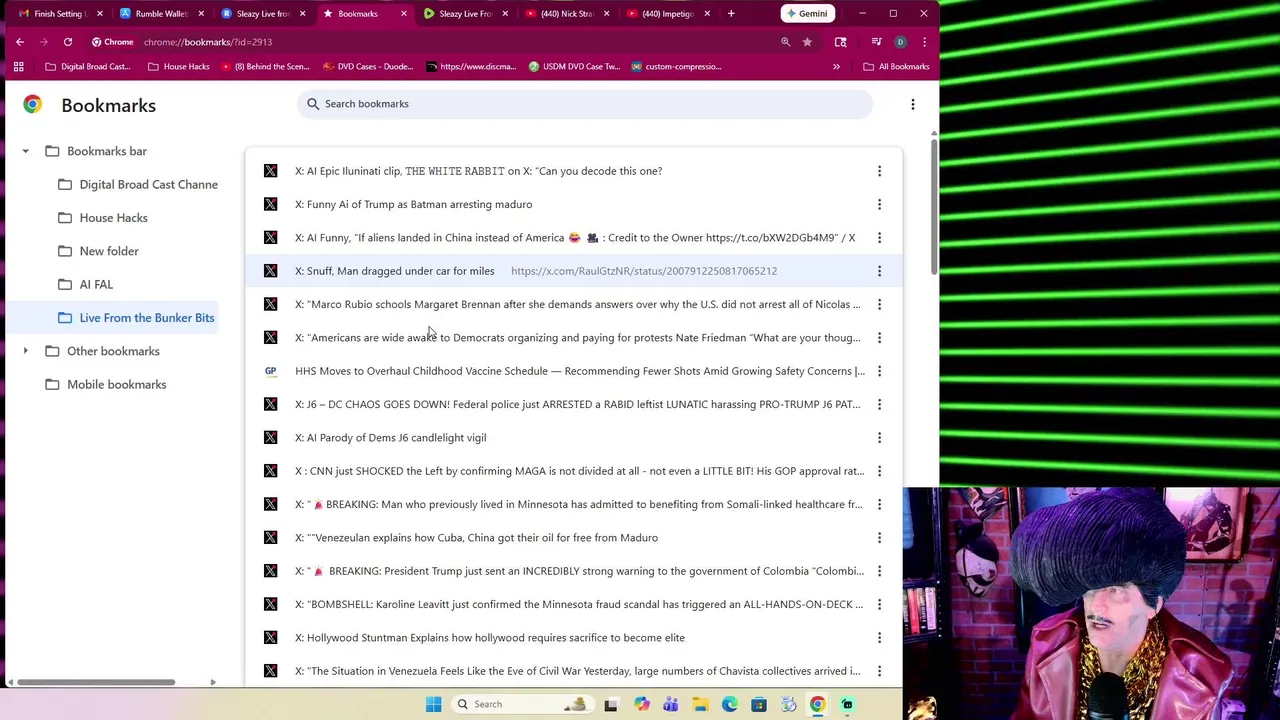Open options for 'Man dragged under car' bookmark
This screenshot has width=1280, height=720.
click(x=879, y=271)
